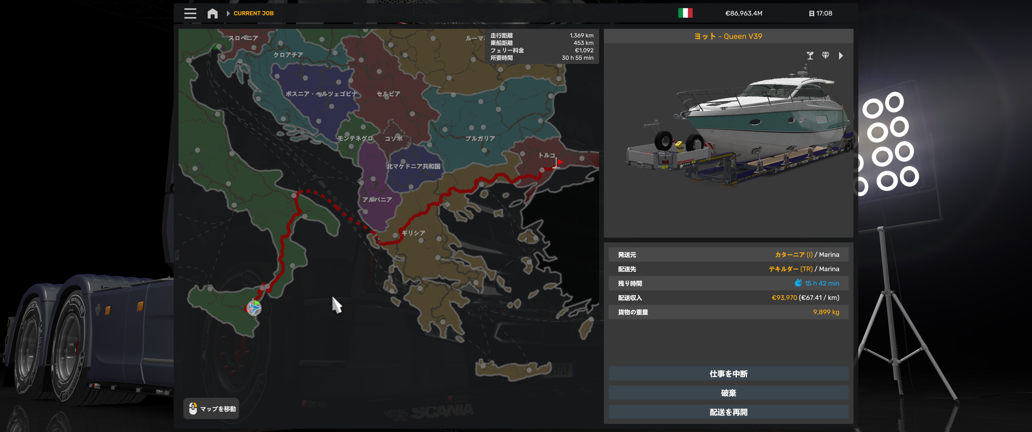1032x432 pixels.
Task: Click the truck position marker in Sicily
Action: (x=254, y=307)
